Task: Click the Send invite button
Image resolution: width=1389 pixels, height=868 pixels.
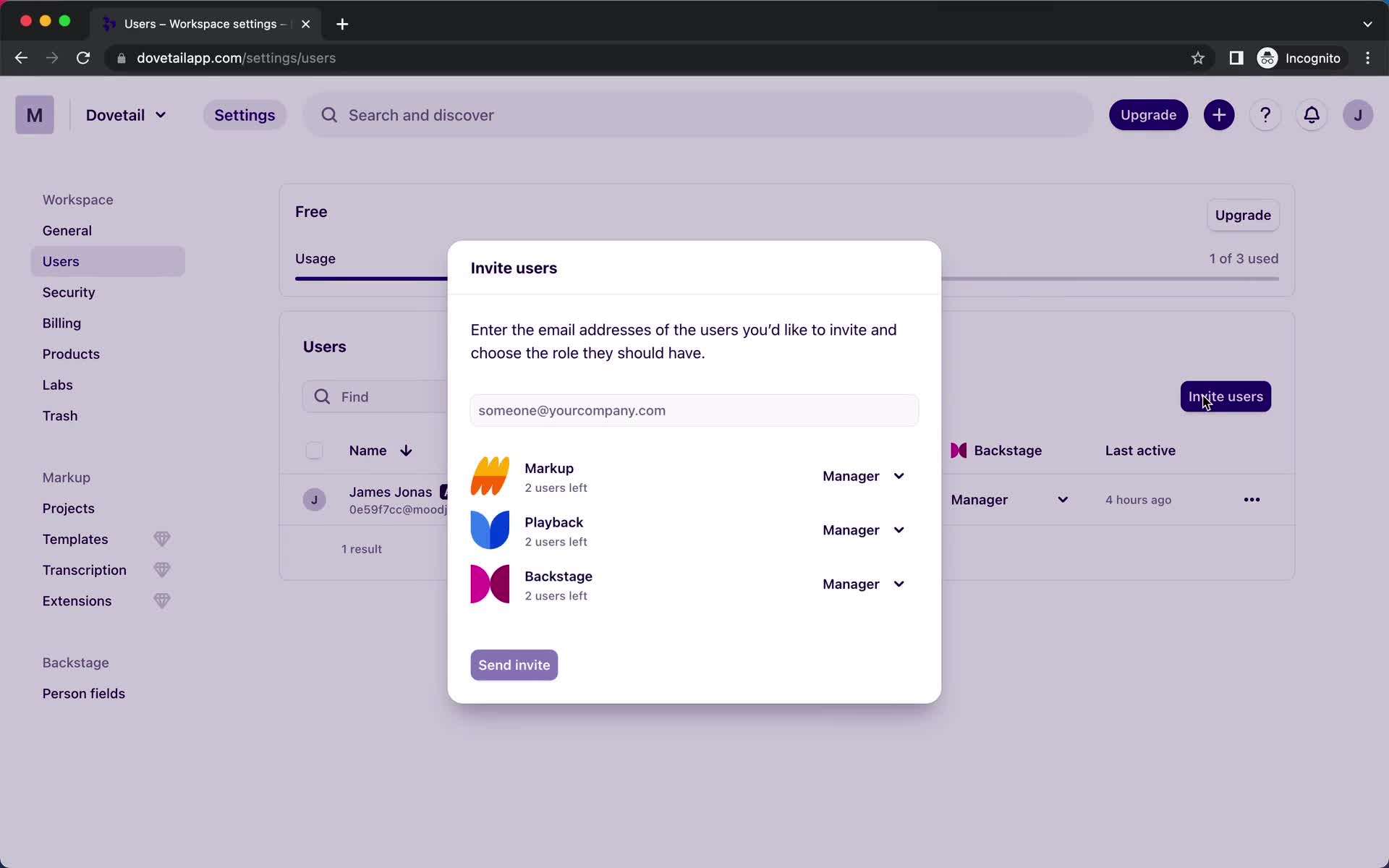Action: (x=514, y=664)
